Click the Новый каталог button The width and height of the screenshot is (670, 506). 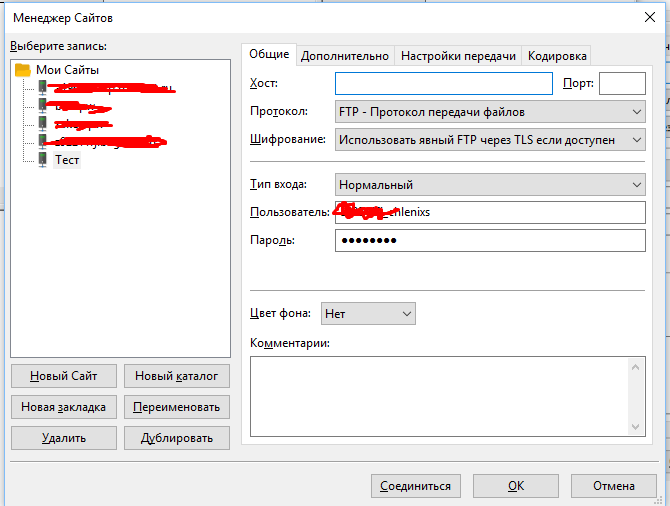tap(176, 376)
